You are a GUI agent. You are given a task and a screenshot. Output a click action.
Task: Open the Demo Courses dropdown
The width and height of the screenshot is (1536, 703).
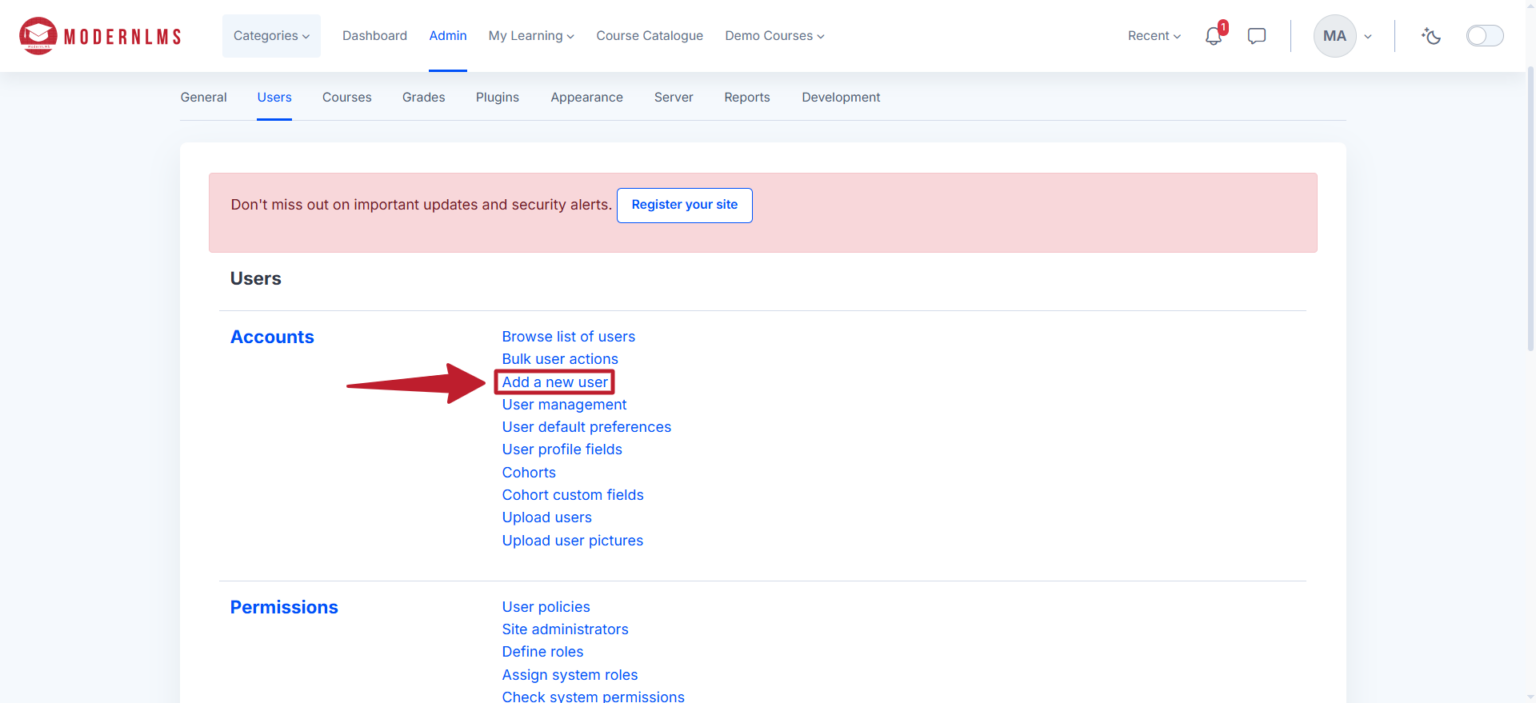coord(773,35)
